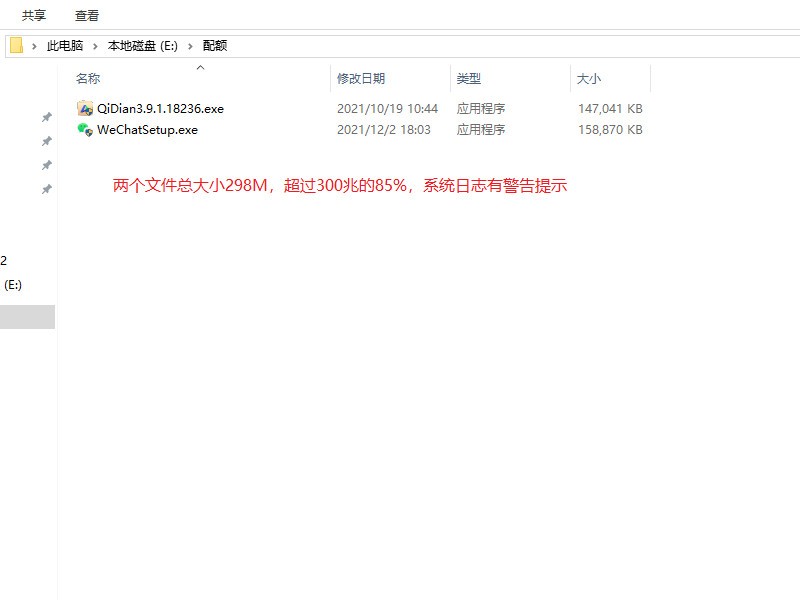The width and height of the screenshot is (800, 600).
Task: Expand chevron before 此电脑 in address bar
Action: pos(34,46)
